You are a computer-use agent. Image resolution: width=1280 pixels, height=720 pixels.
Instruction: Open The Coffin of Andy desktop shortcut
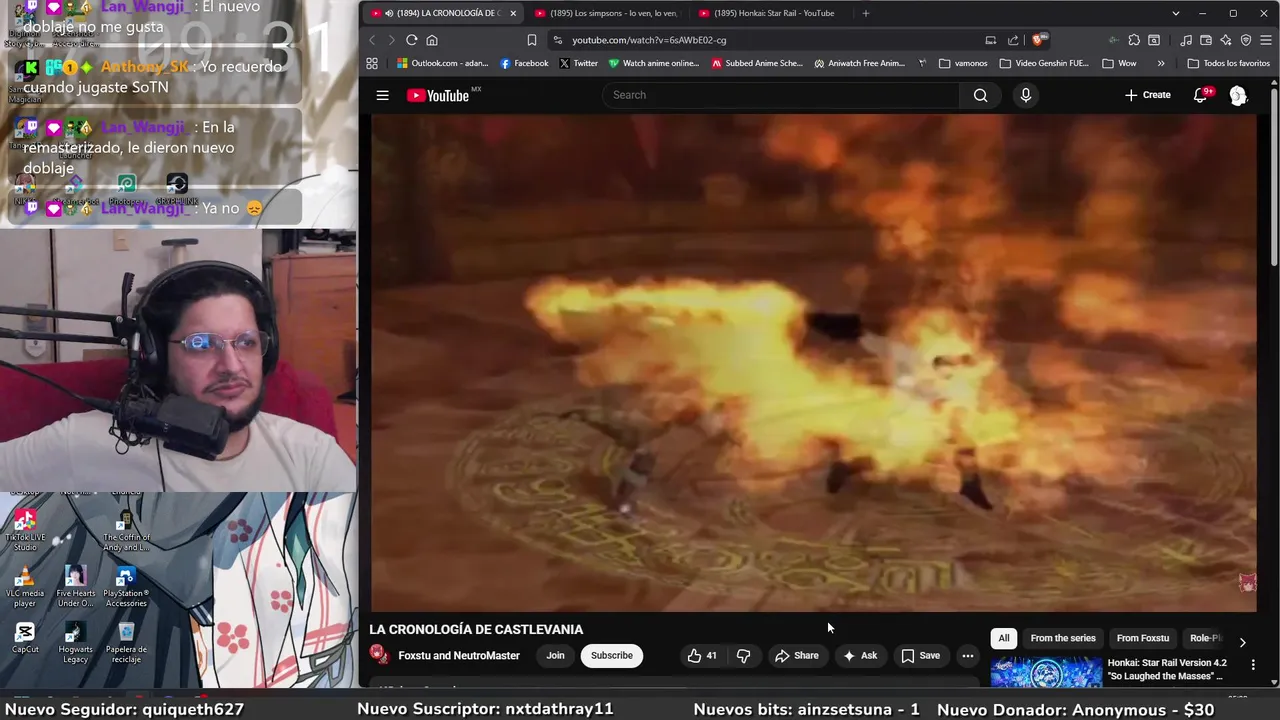coord(126,531)
